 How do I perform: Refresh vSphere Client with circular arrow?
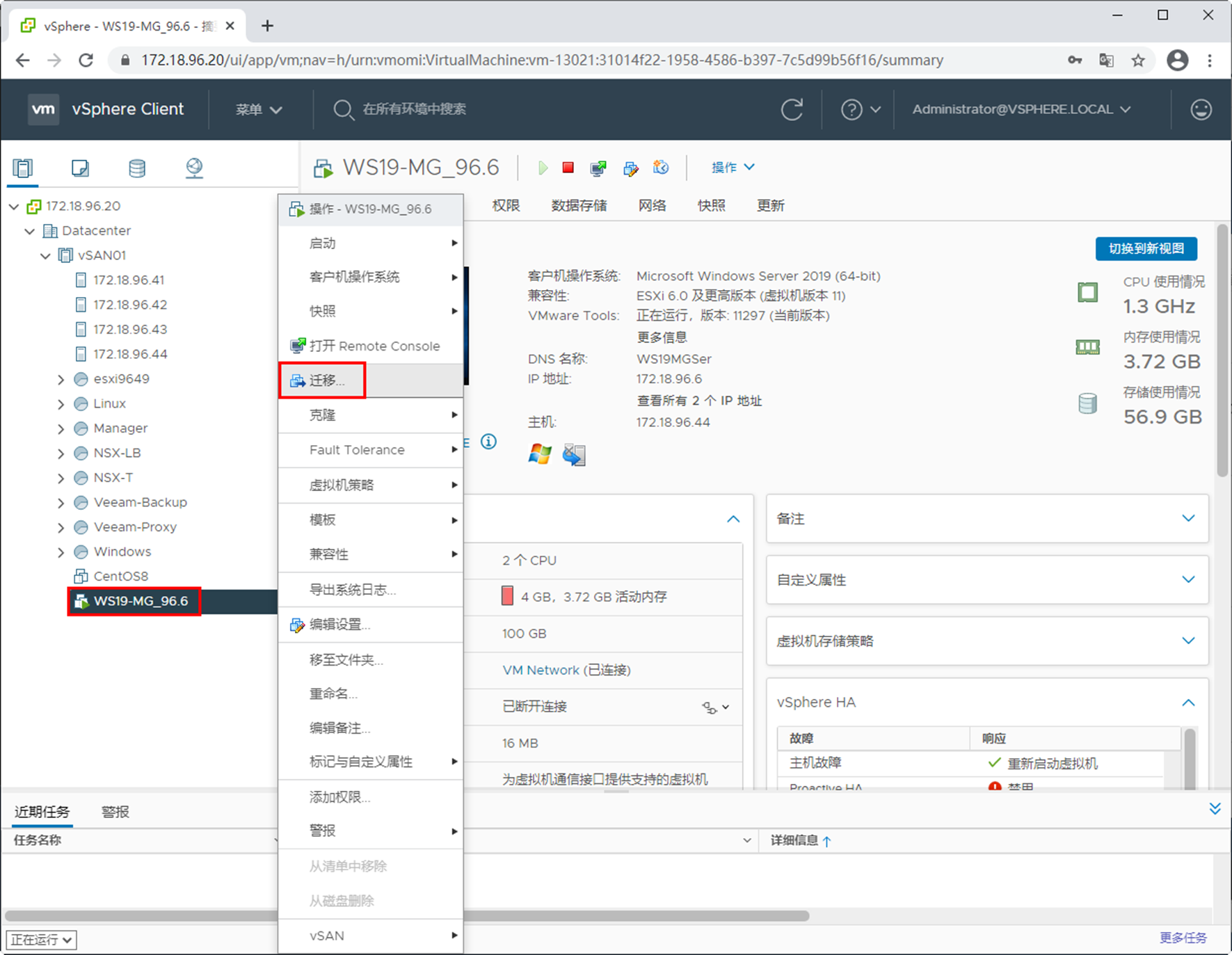pos(792,109)
